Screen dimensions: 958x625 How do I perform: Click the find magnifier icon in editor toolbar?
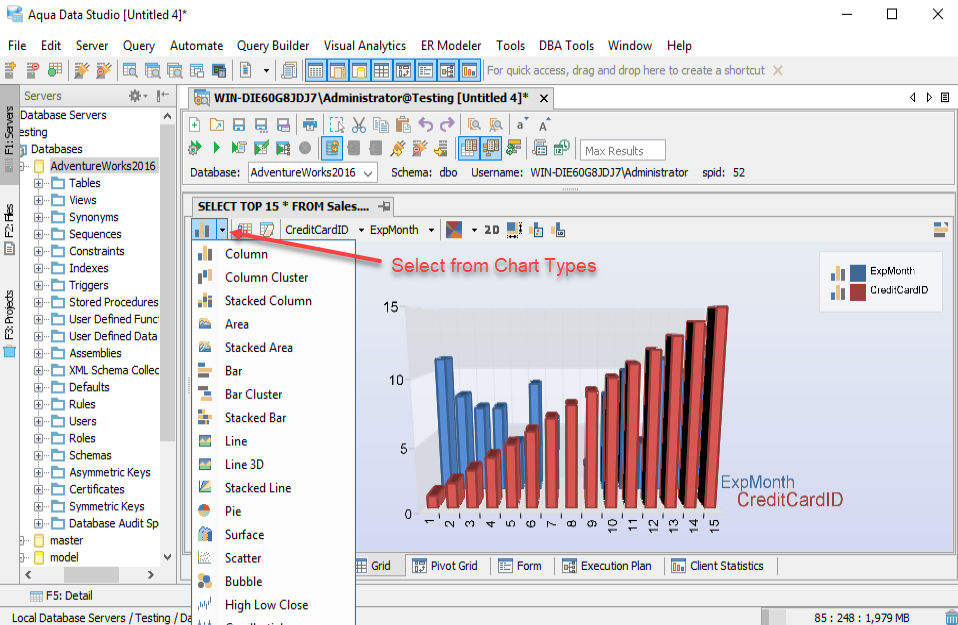(x=474, y=125)
